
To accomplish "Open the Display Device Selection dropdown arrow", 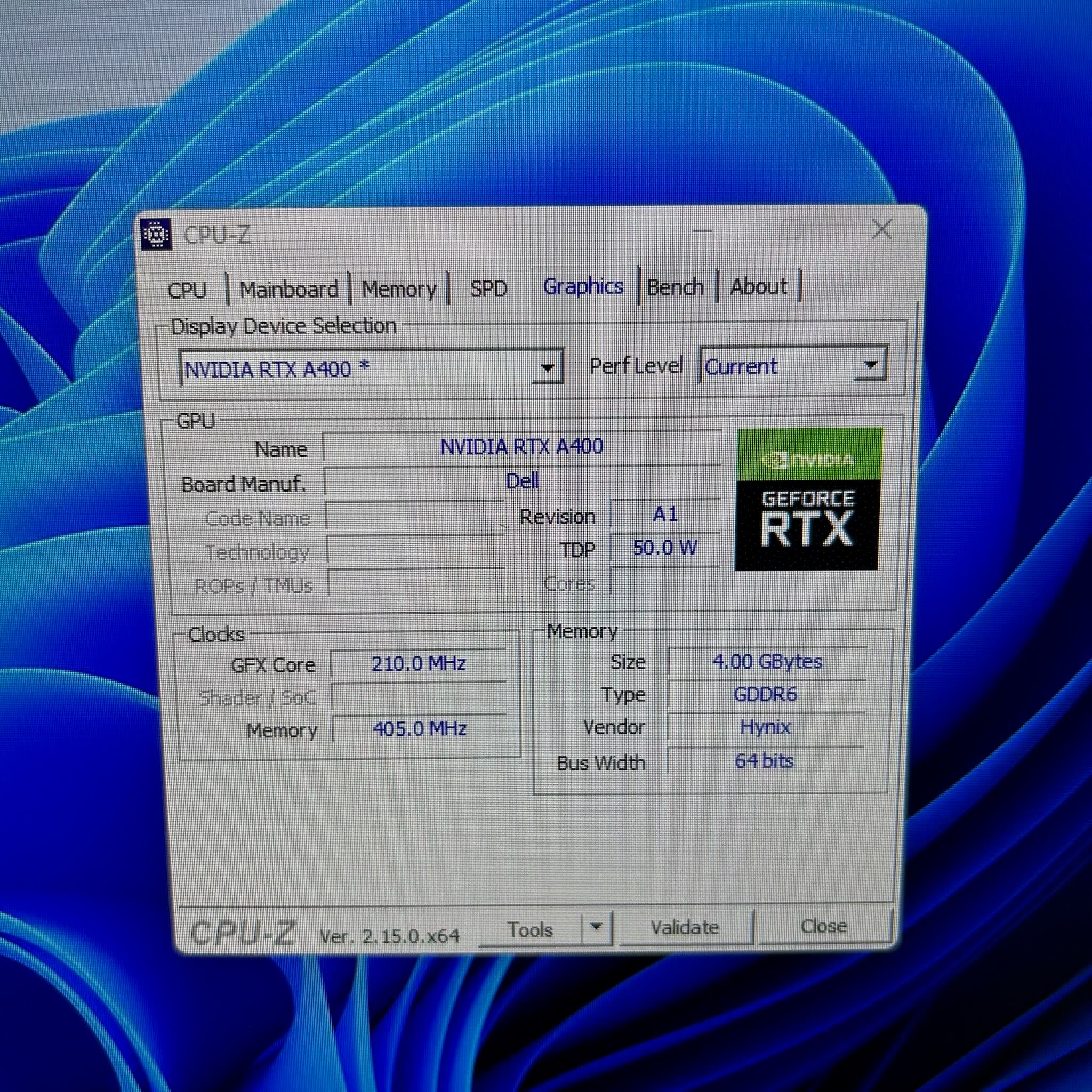I will click(547, 368).
